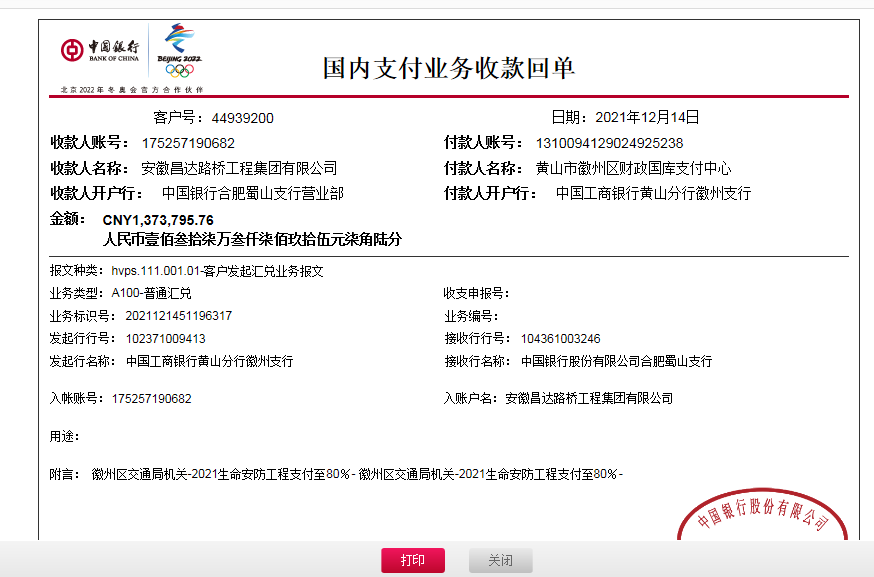Screen dimensions: 874x577
Task: Click the 附言 remark text line
Action: pos(357,474)
